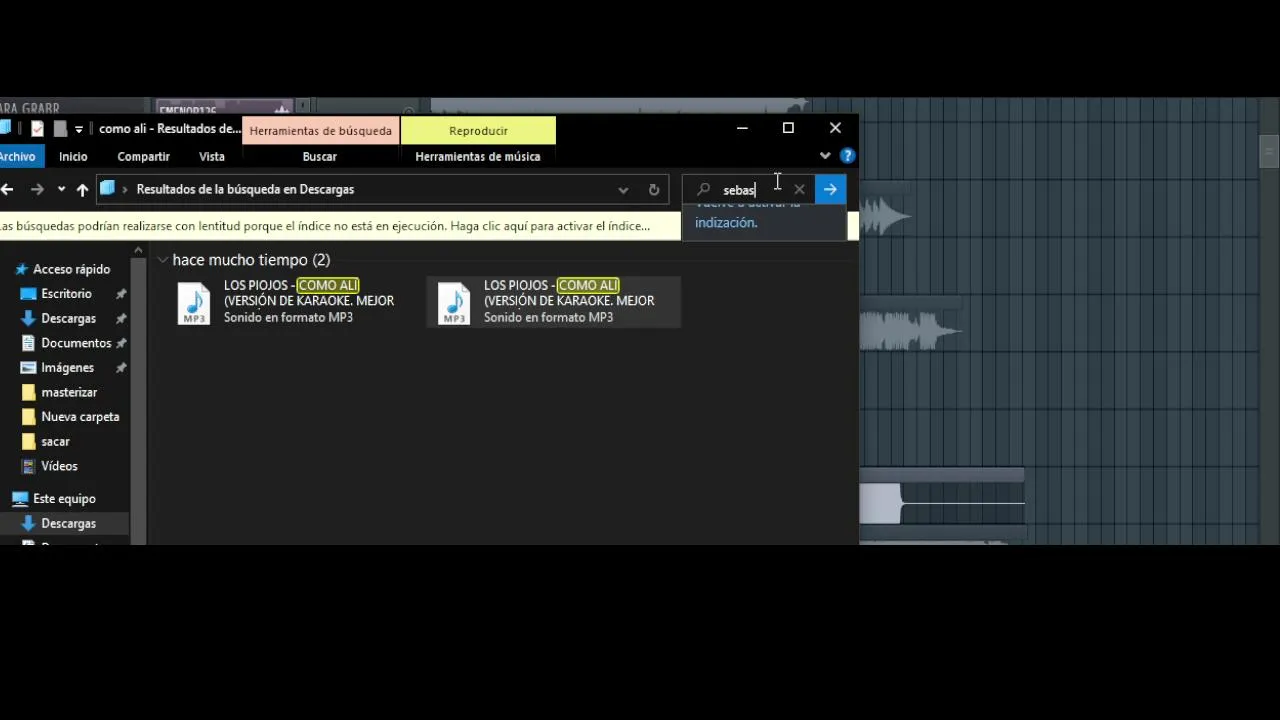Select the Herramientas de búsqueda contextual header

click(321, 131)
